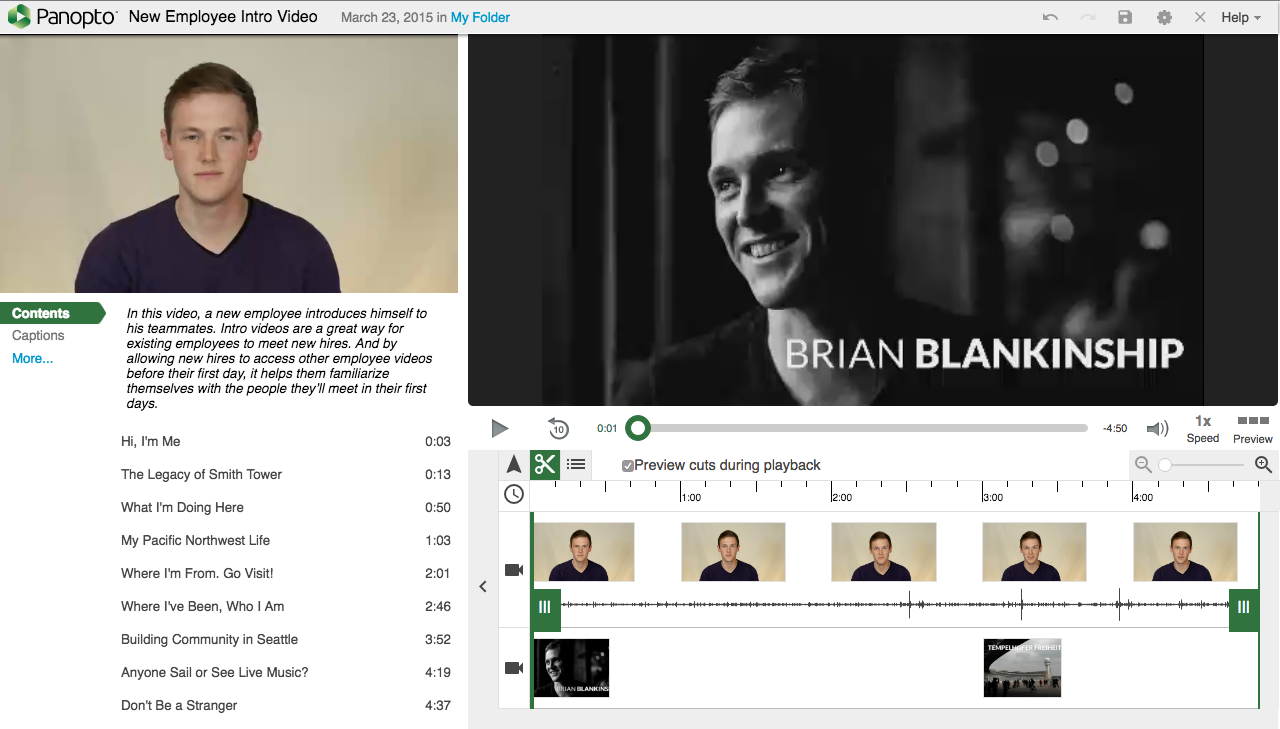Click the 4:37 timestamp in contents
Image resolution: width=1280 pixels, height=729 pixels.
pos(438,705)
